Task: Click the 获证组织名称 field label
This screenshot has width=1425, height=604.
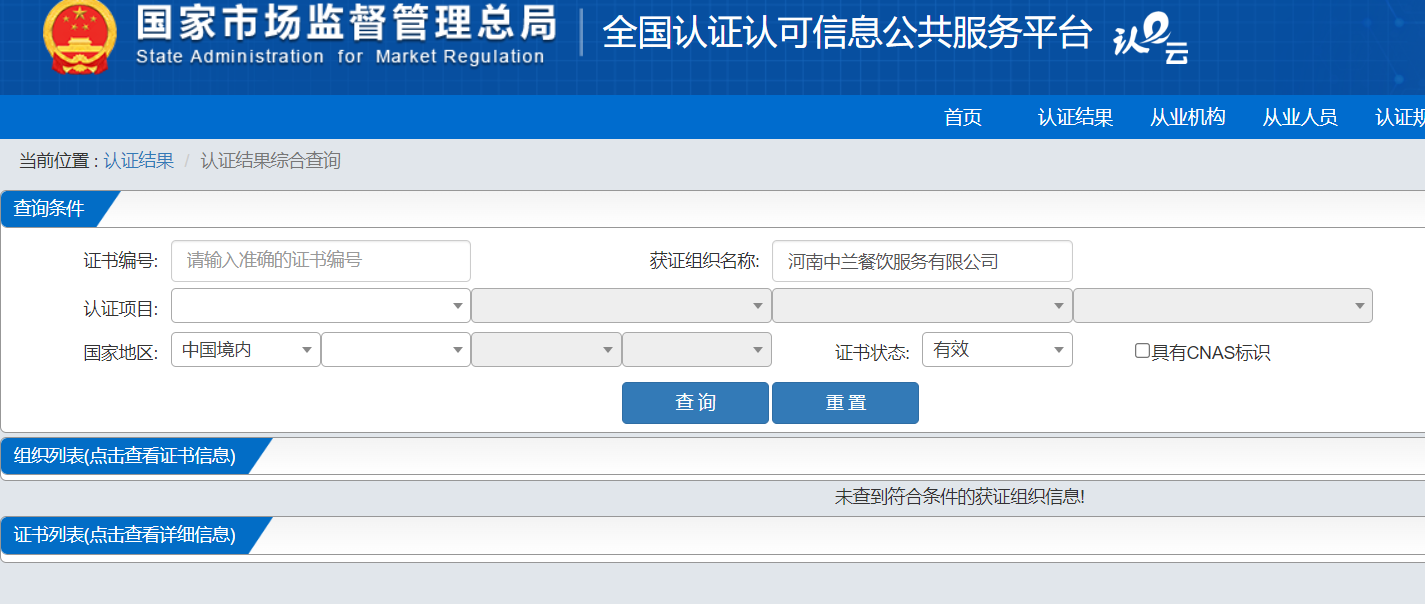Action: (x=705, y=261)
